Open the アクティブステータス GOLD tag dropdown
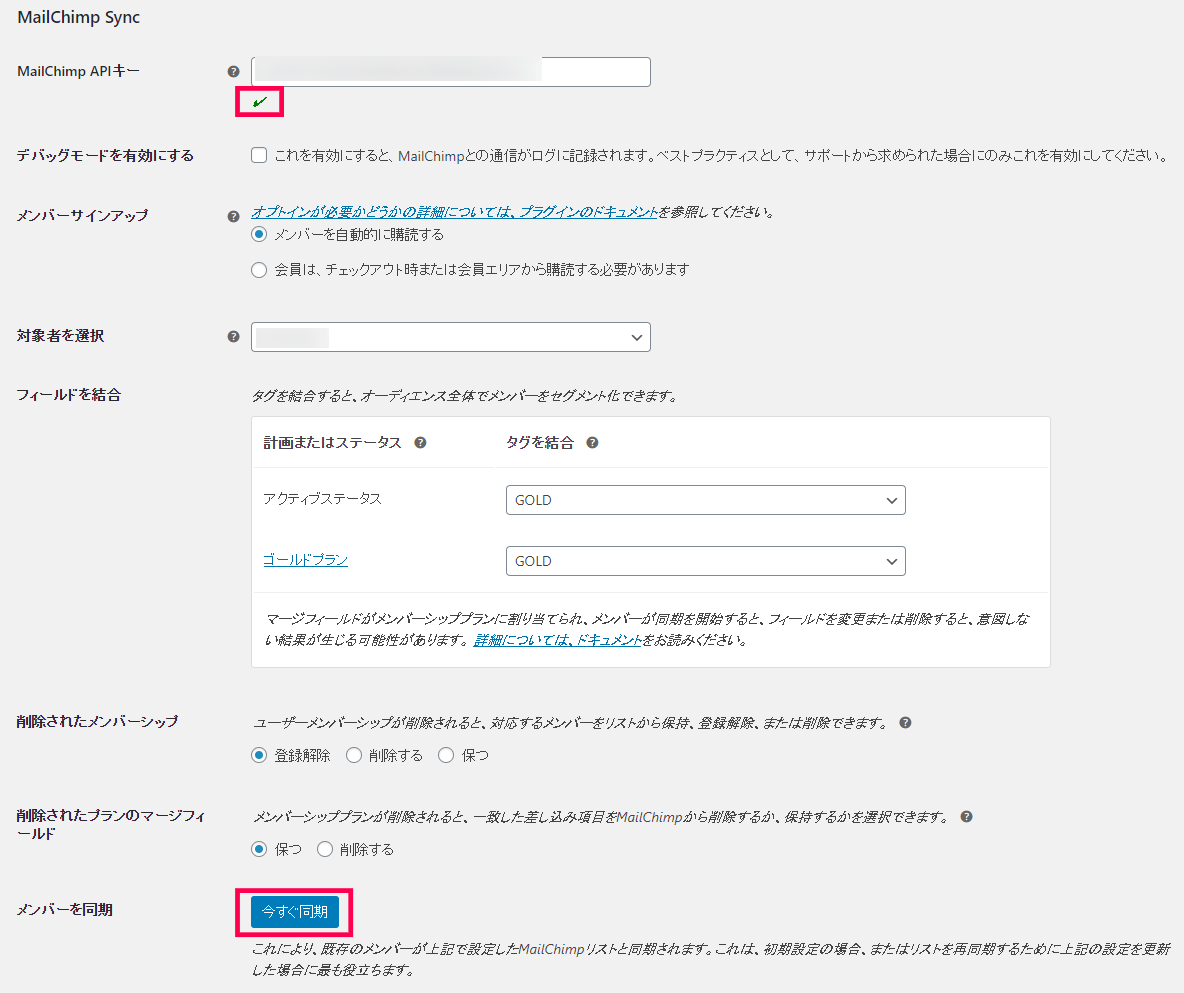This screenshot has width=1184, height=993. tap(705, 500)
